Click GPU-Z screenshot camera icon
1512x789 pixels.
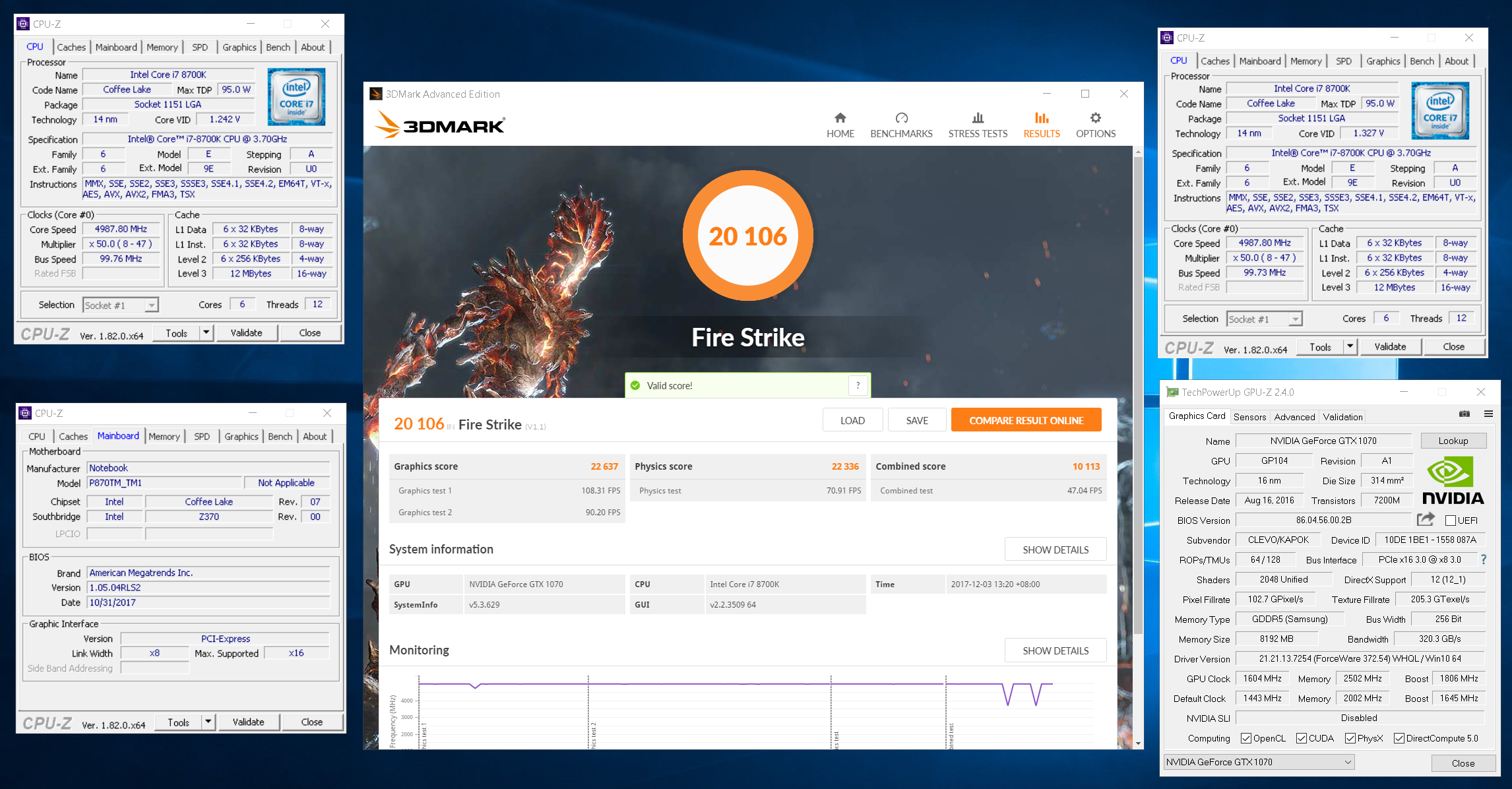click(1465, 414)
